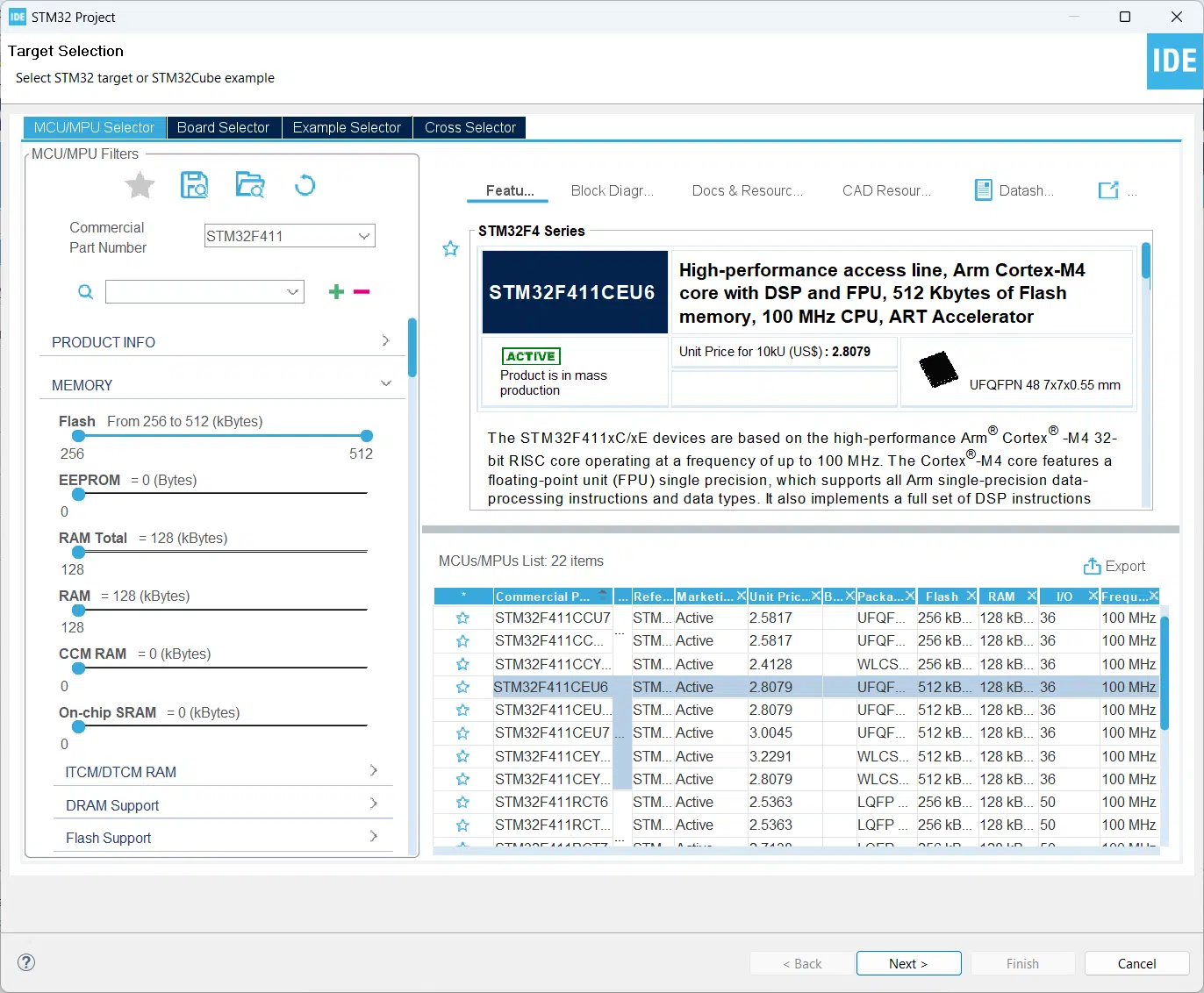Sort by the Reference column header
Viewport: 1204px width, 993px height.
653,597
